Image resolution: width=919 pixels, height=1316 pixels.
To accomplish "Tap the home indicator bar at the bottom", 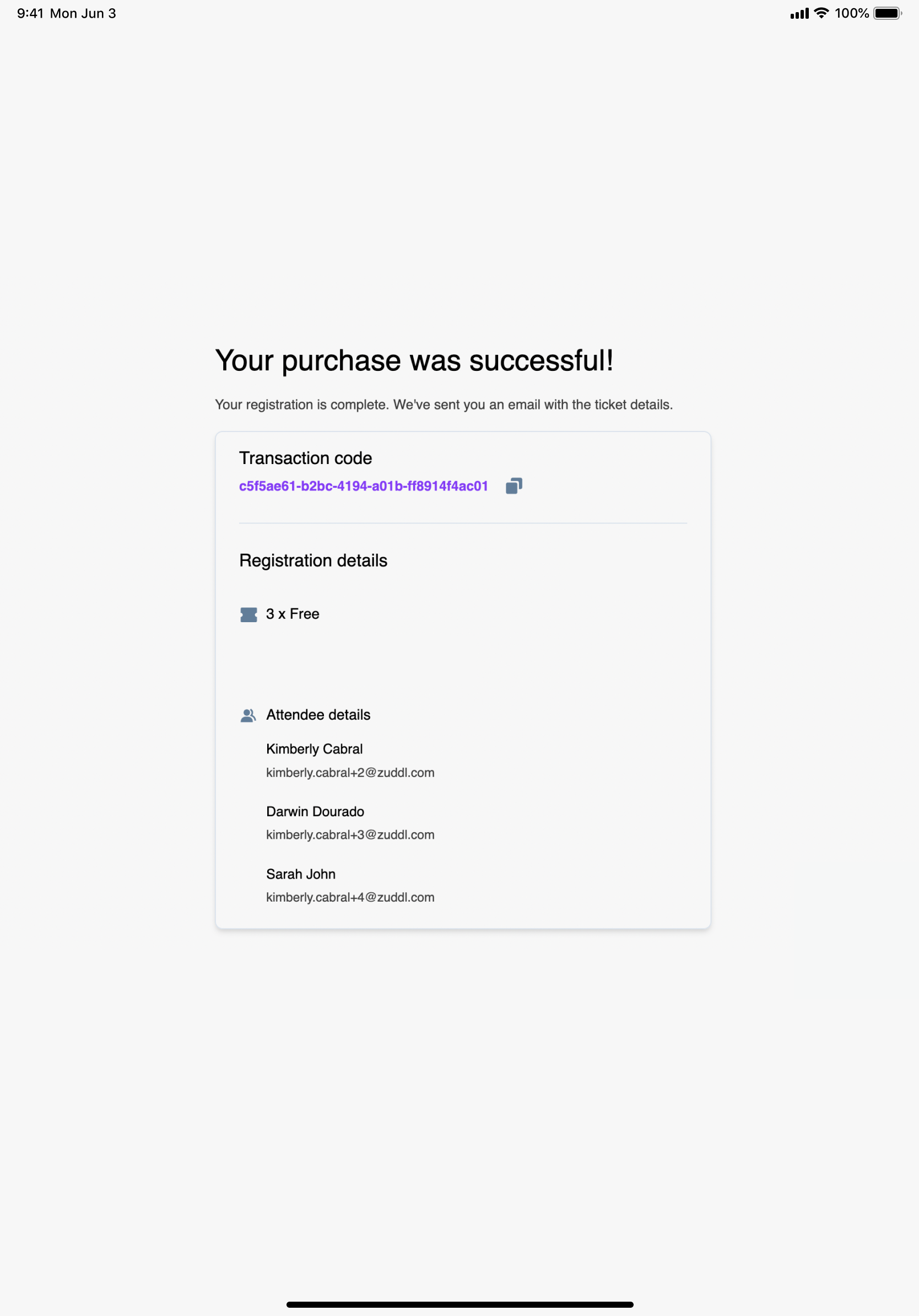I will 459,1304.
